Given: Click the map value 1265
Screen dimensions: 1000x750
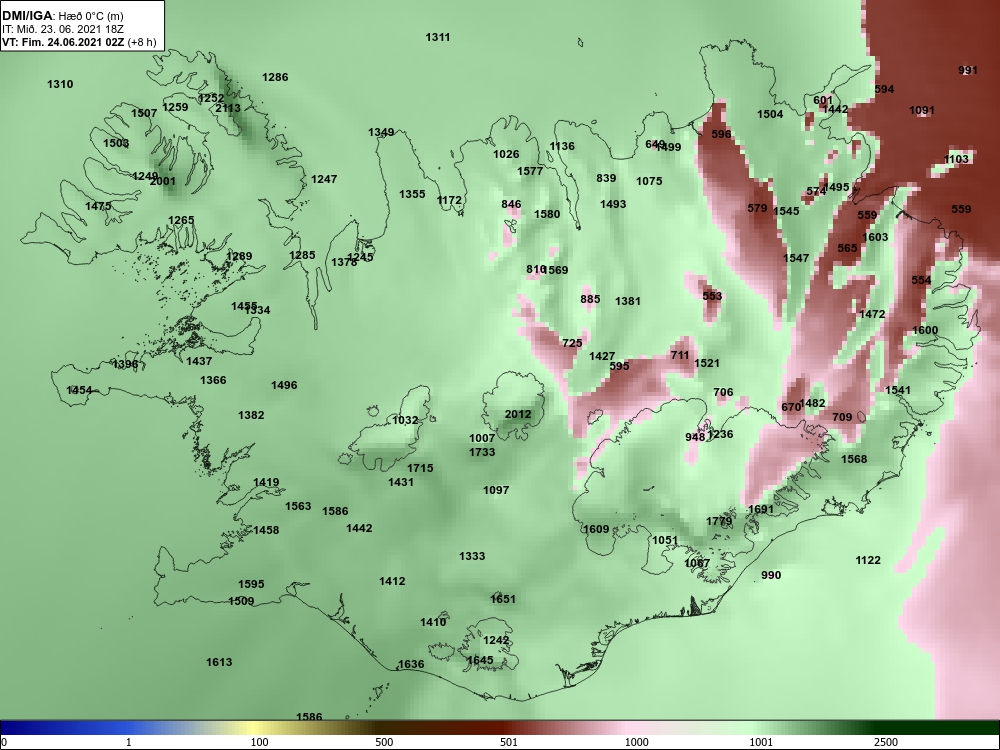Looking at the screenshot, I should (181, 220).
